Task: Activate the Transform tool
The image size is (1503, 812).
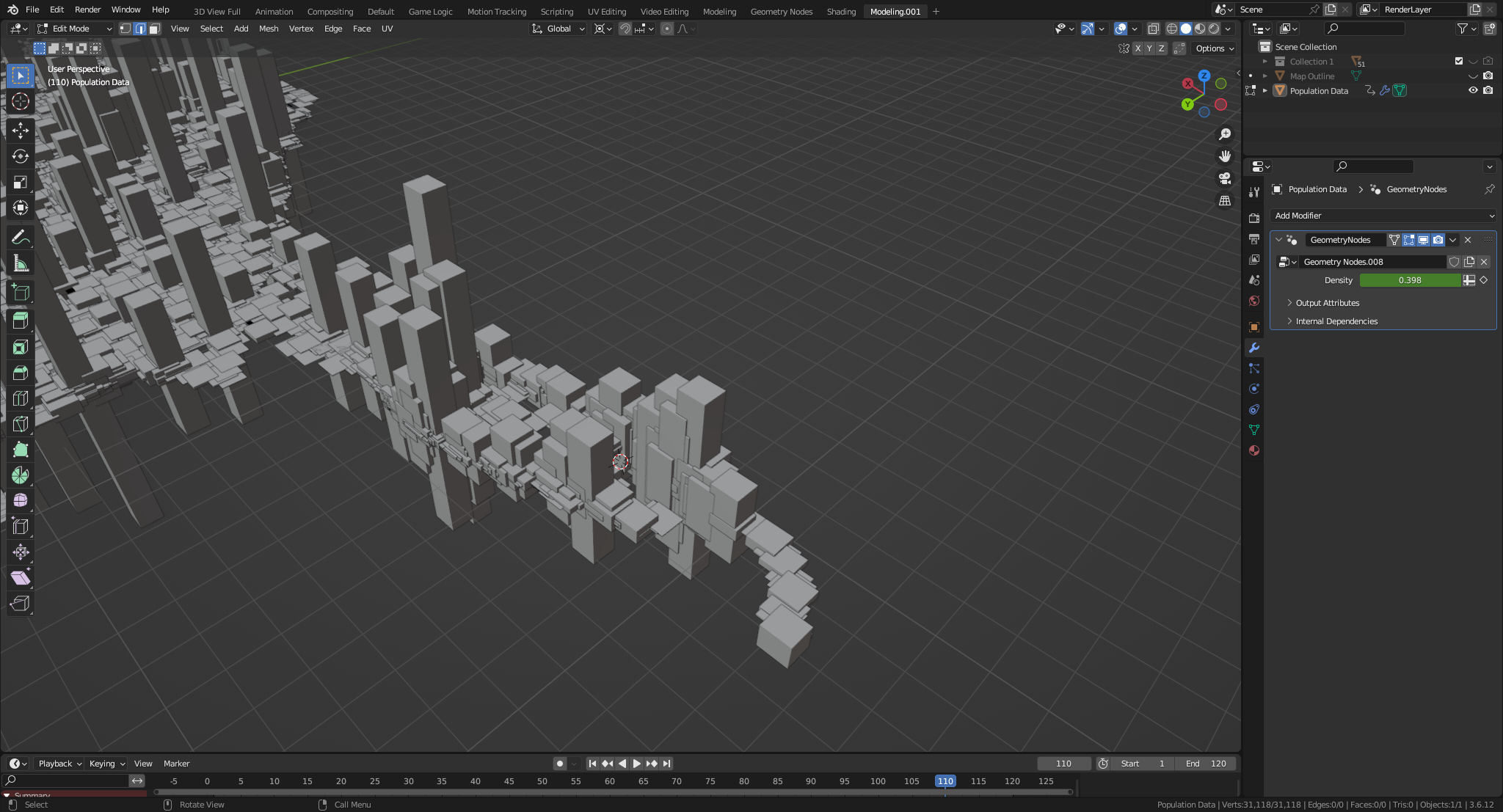Action: coord(21,208)
